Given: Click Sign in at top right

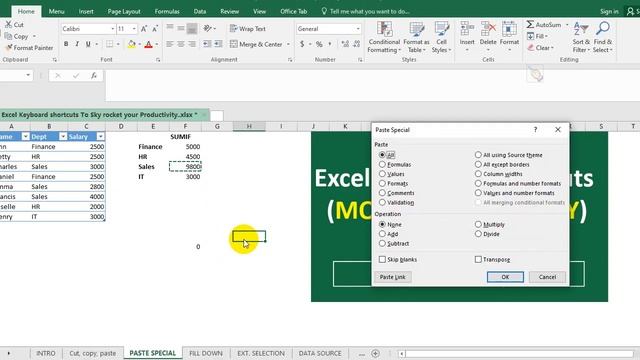Looking at the screenshot, I should pyautogui.click(x=609, y=11).
